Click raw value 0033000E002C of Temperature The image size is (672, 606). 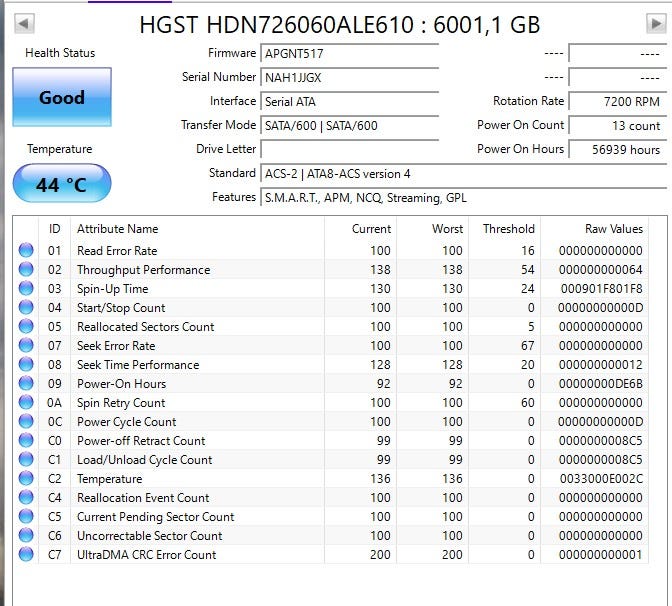(x=601, y=479)
